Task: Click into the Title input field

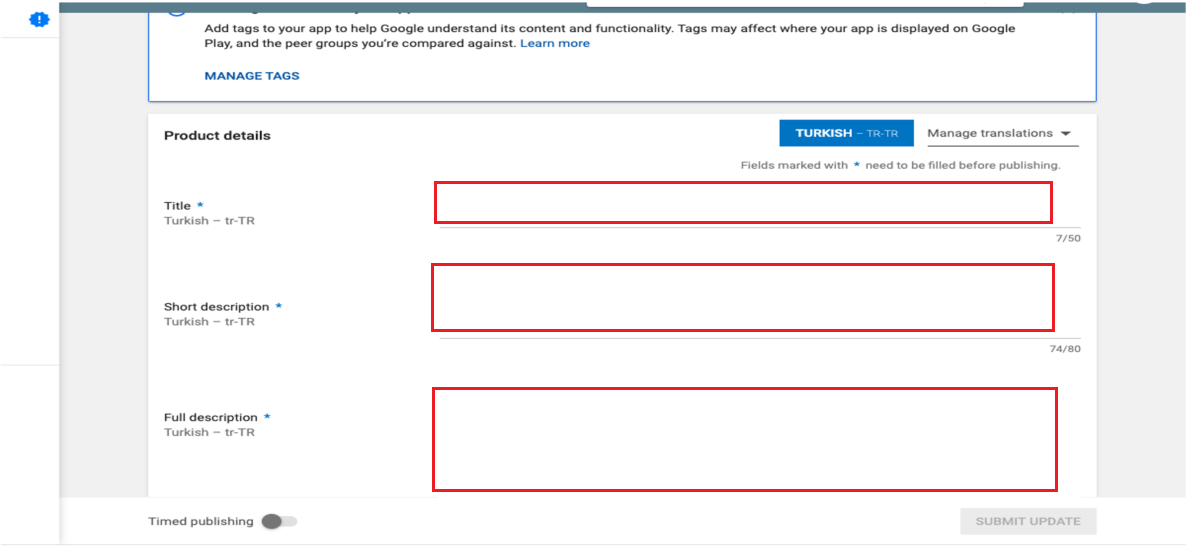Action: click(x=743, y=203)
